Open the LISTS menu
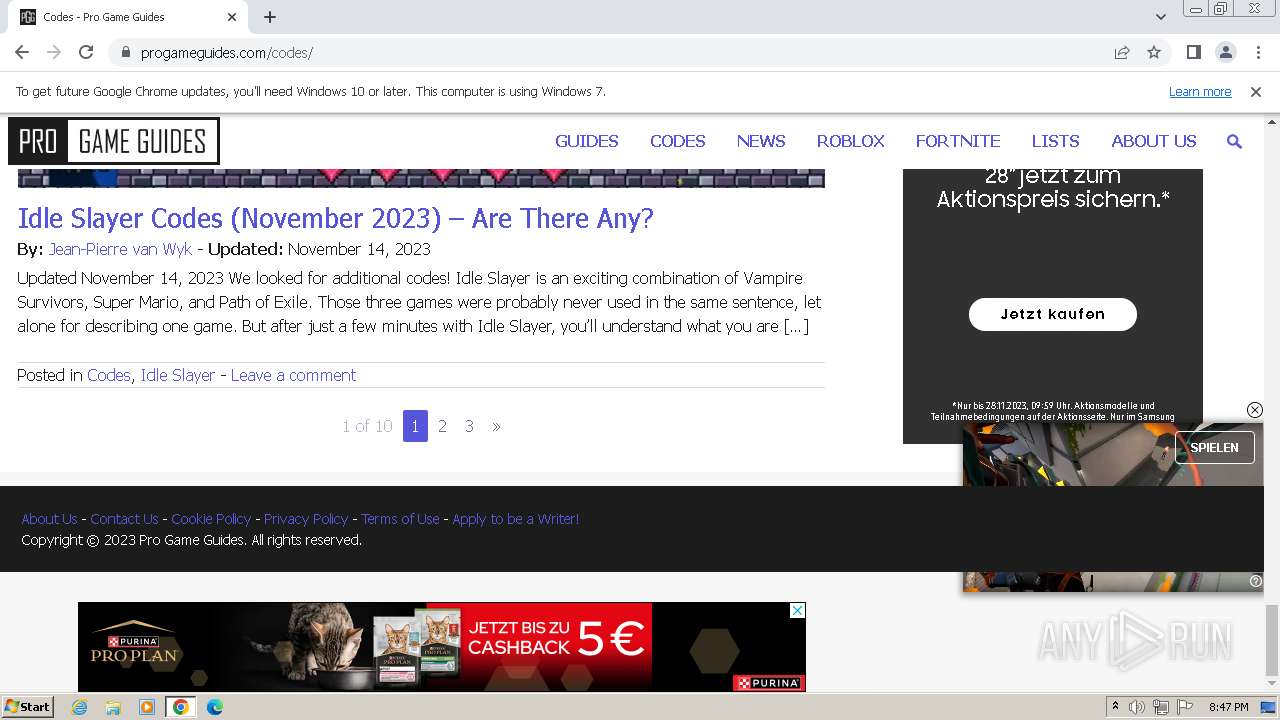The width and height of the screenshot is (1280, 720). click(x=1056, y=141)
